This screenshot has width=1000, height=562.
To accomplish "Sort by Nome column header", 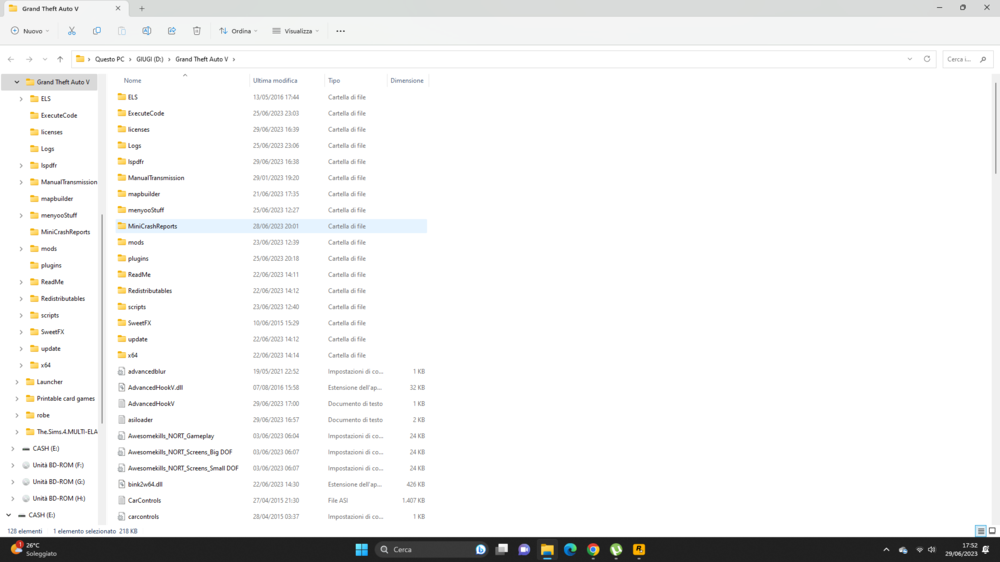I will 133,80.
